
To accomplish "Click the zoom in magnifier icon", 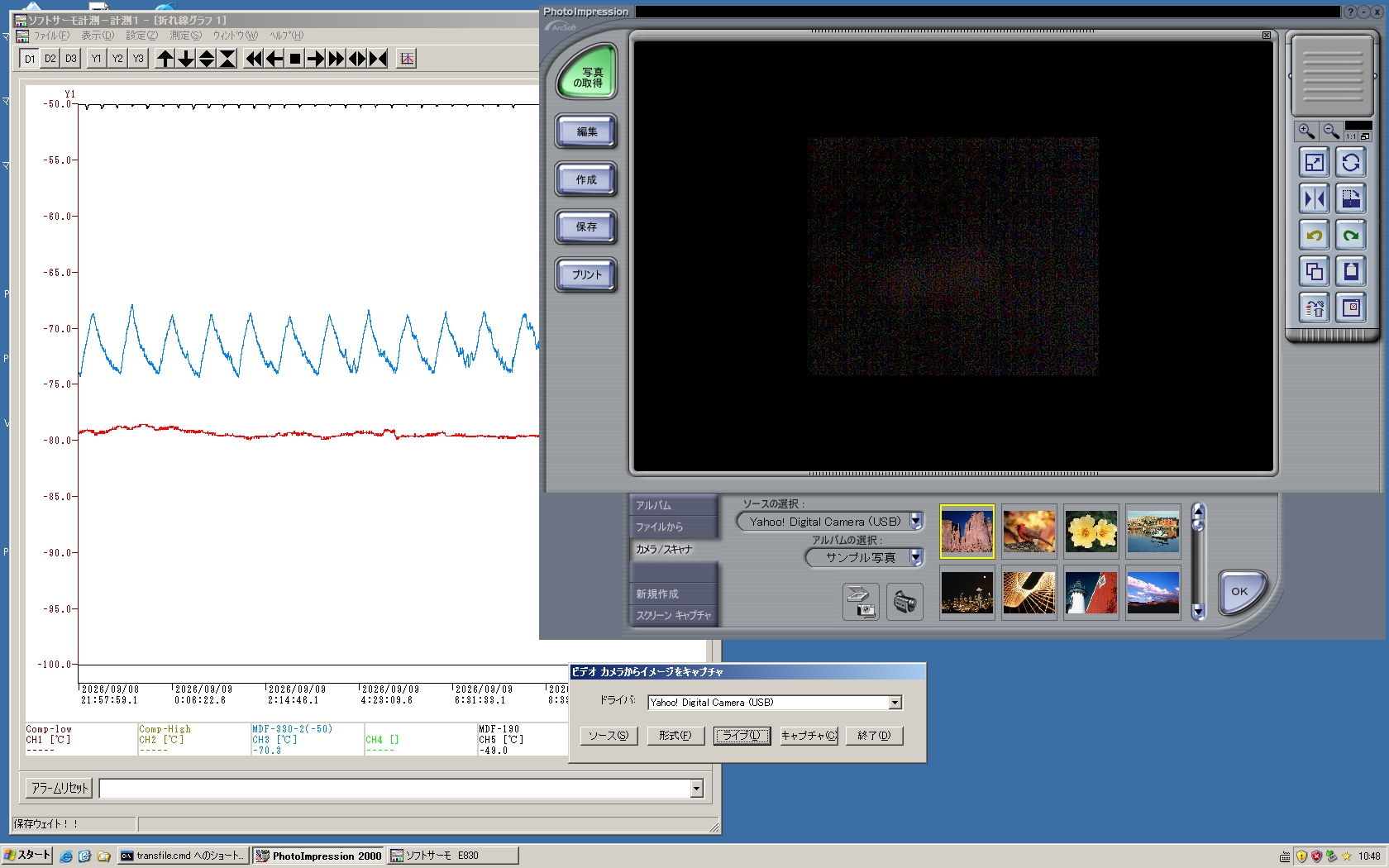I will (x=1306, y=131).
